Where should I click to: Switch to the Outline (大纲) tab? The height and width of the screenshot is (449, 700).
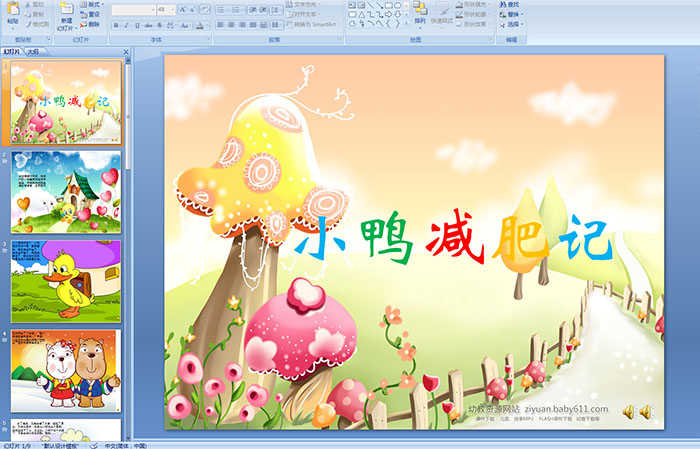click(34, 50)
